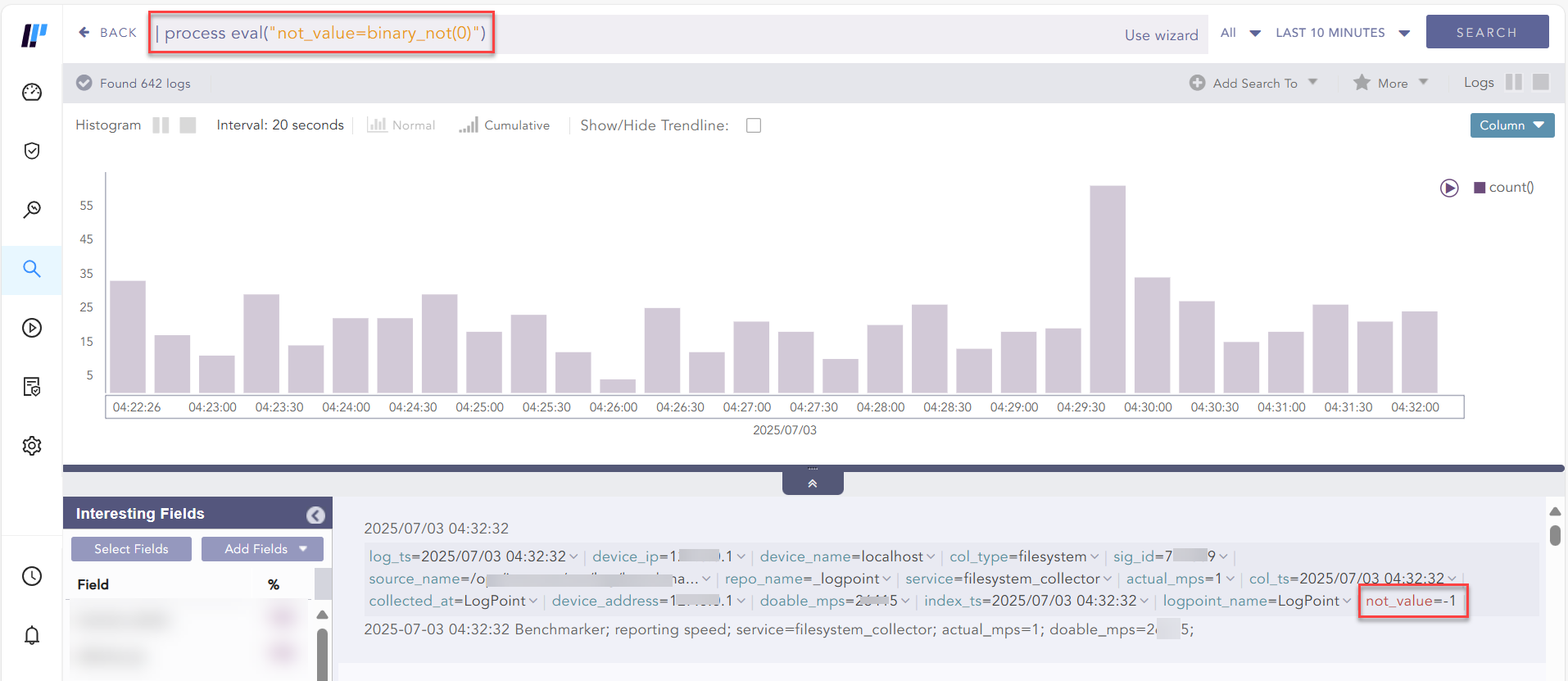The width and height of the screenshot is (1568, 681).
Task: Click the Search magnifier icon in sidebar
Action: click(x=32, y=269)
